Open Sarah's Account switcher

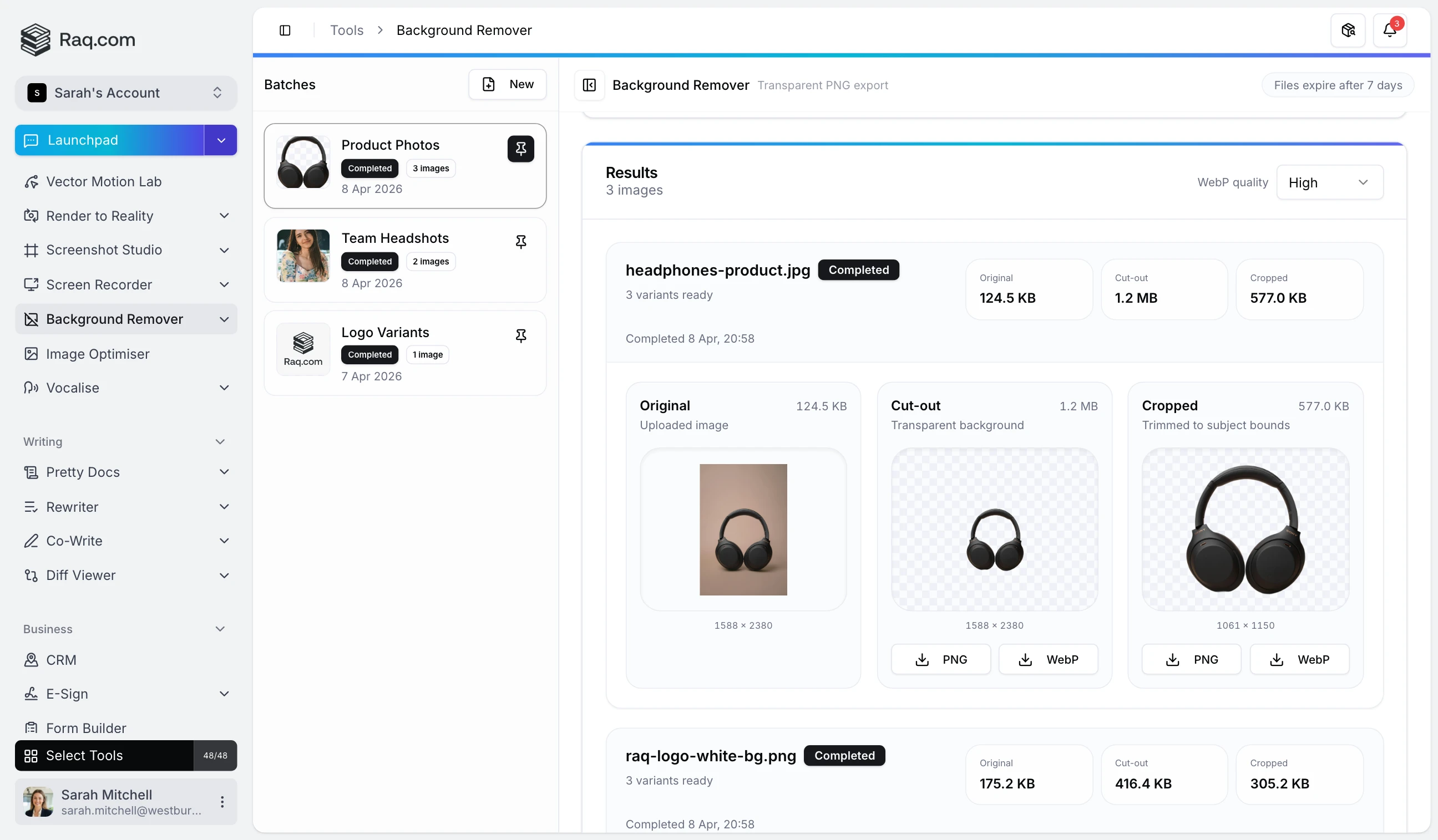[125, 93]
